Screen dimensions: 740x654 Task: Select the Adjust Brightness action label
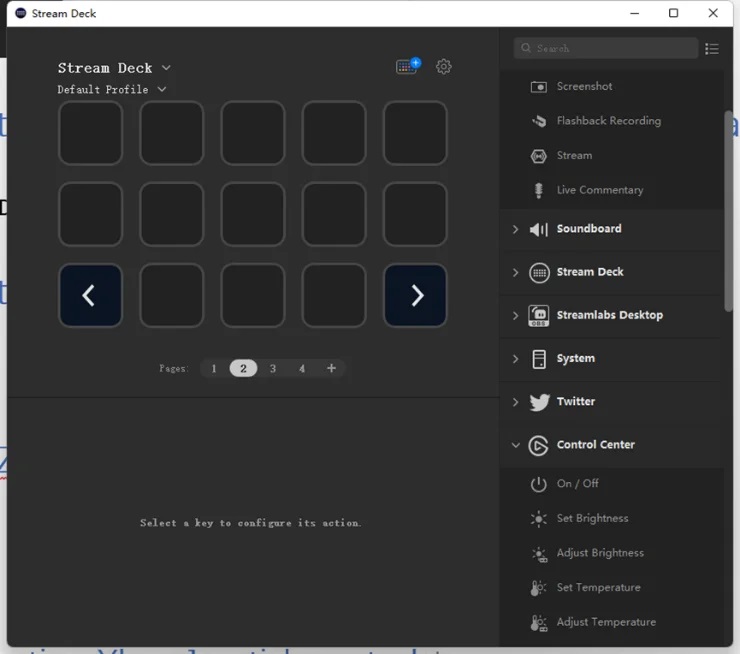tap(600, 553)
